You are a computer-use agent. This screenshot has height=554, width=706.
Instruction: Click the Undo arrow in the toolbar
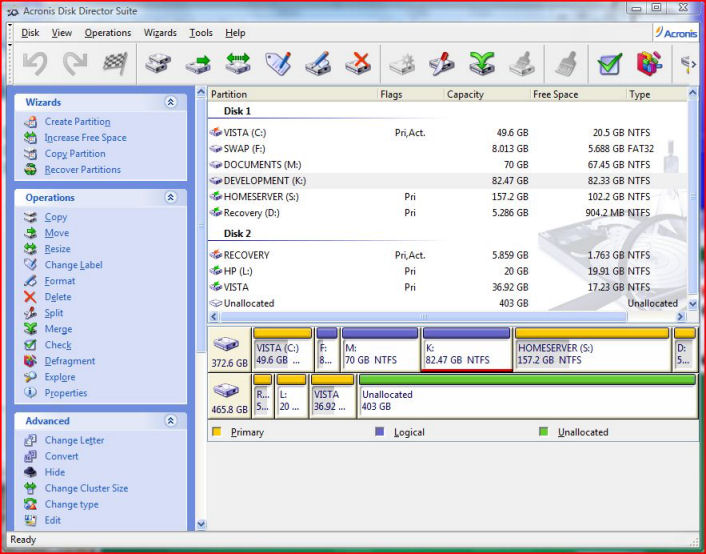[35, 64]
